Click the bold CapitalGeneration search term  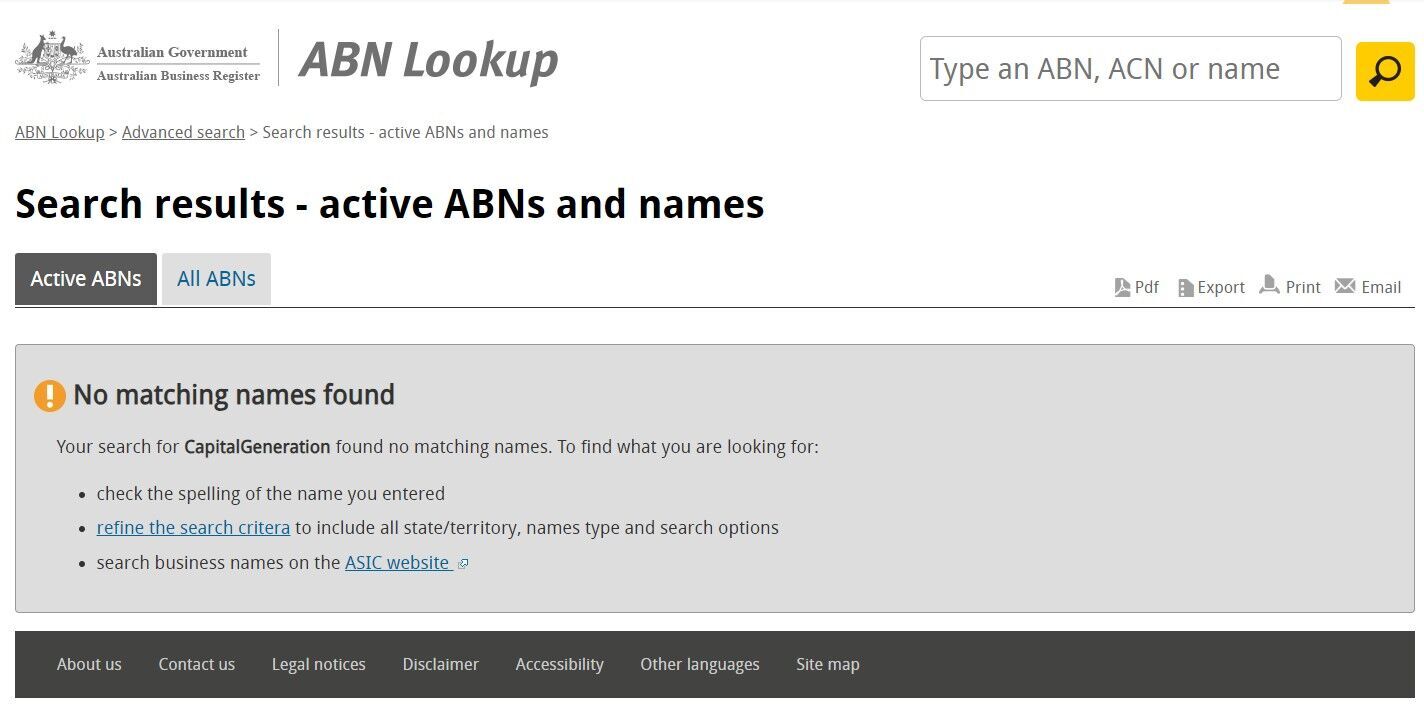(257, 447)
